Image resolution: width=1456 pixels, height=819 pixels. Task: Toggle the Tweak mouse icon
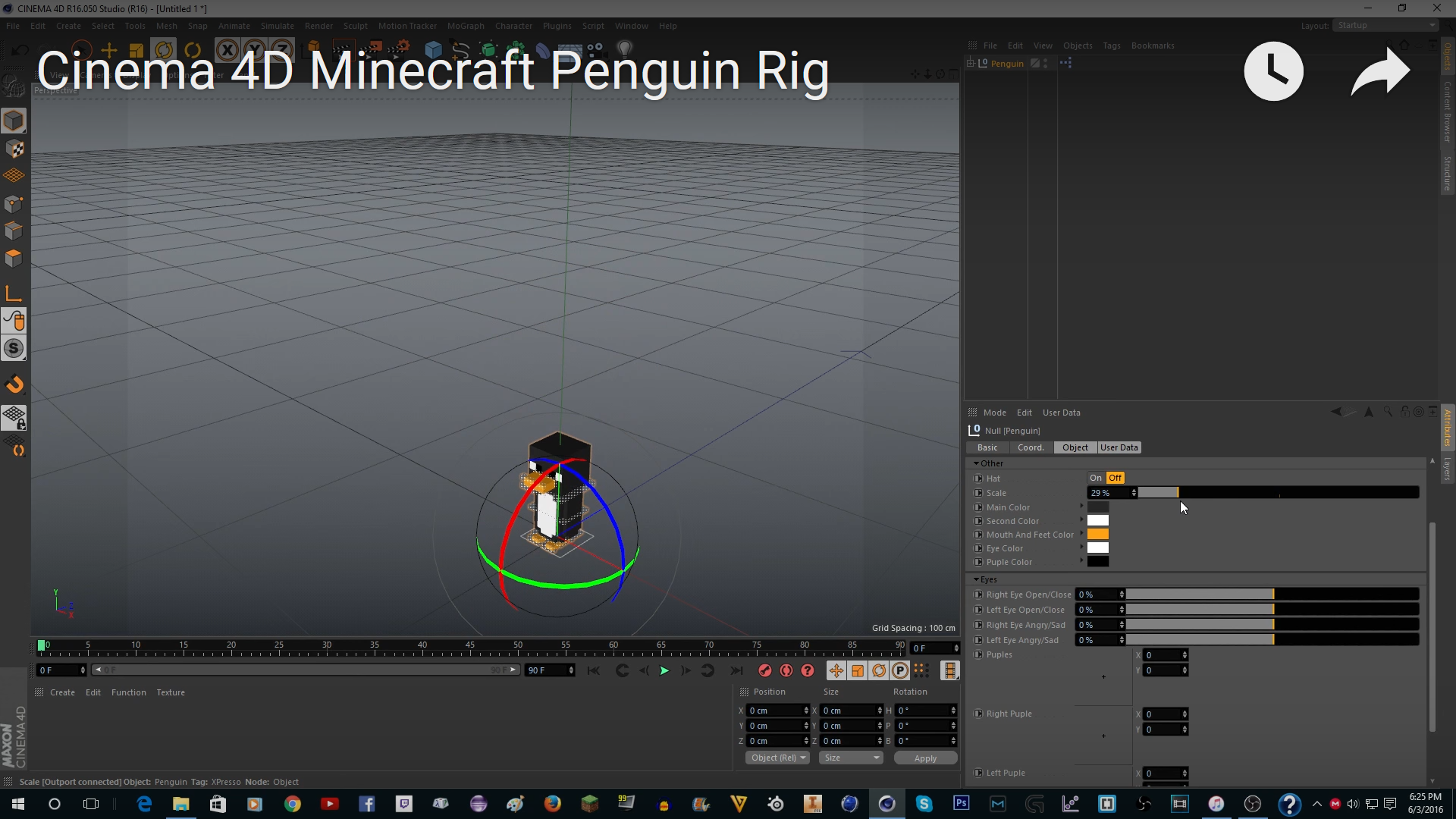point(14,321)
